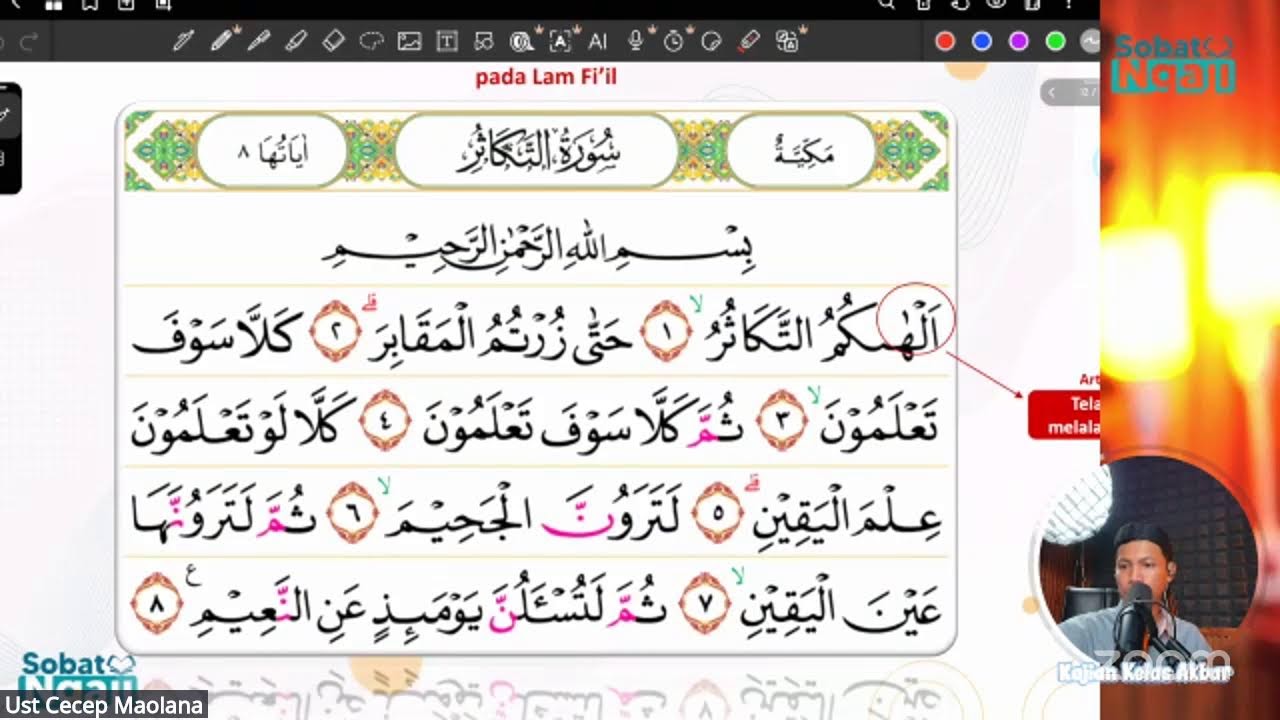Click the redo arrow
This screenshot has width=1280, height=720.
tap(28, 41)
